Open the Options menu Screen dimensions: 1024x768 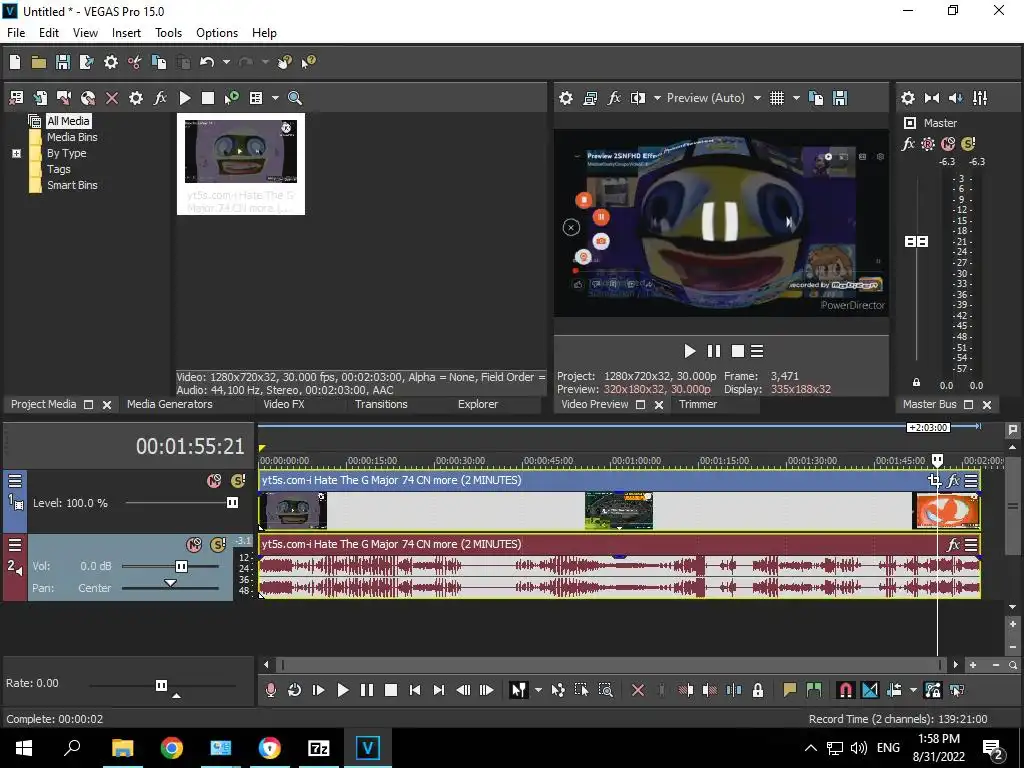[217, 33]
